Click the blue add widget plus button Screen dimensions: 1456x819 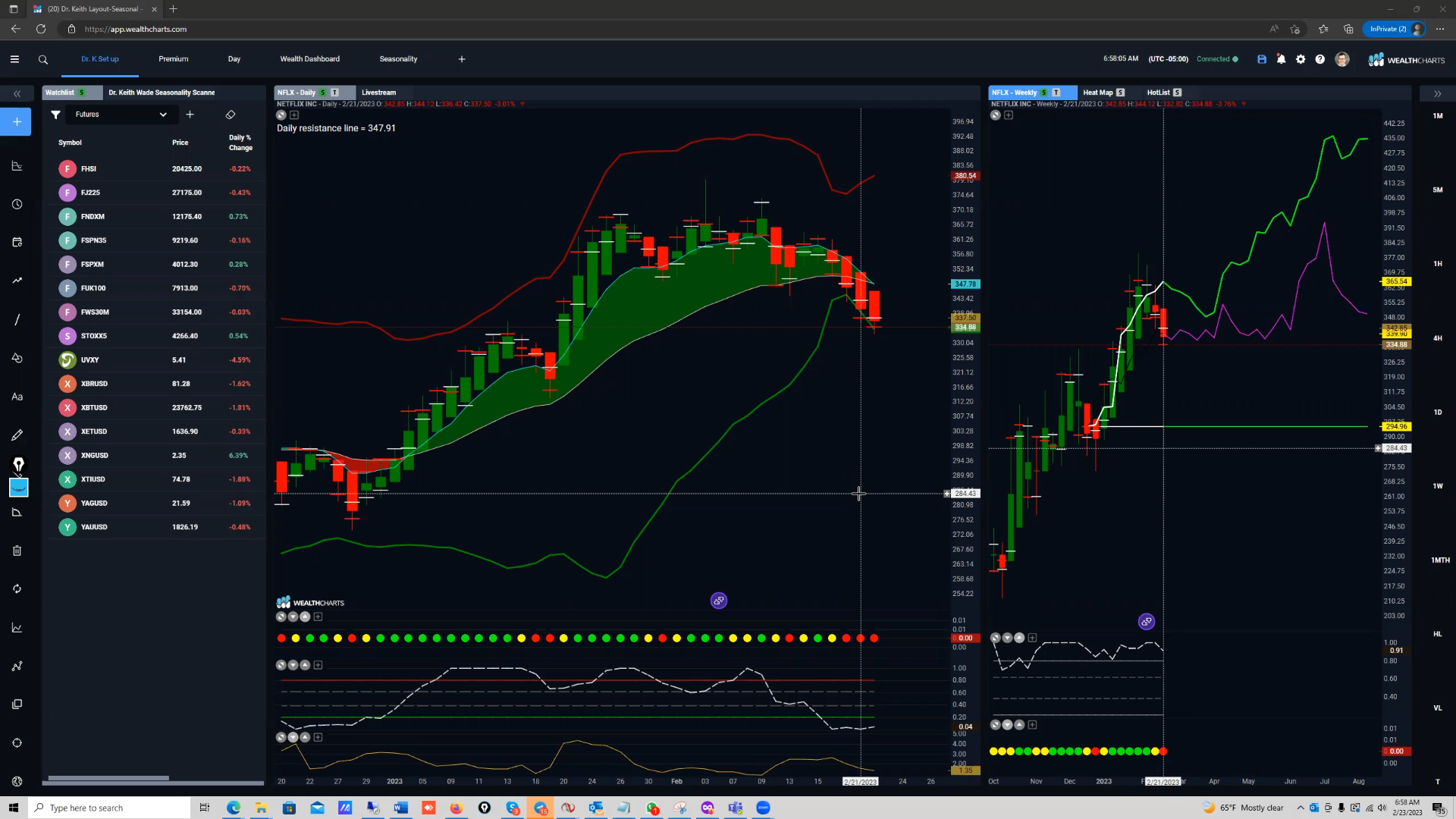point(17,121)
